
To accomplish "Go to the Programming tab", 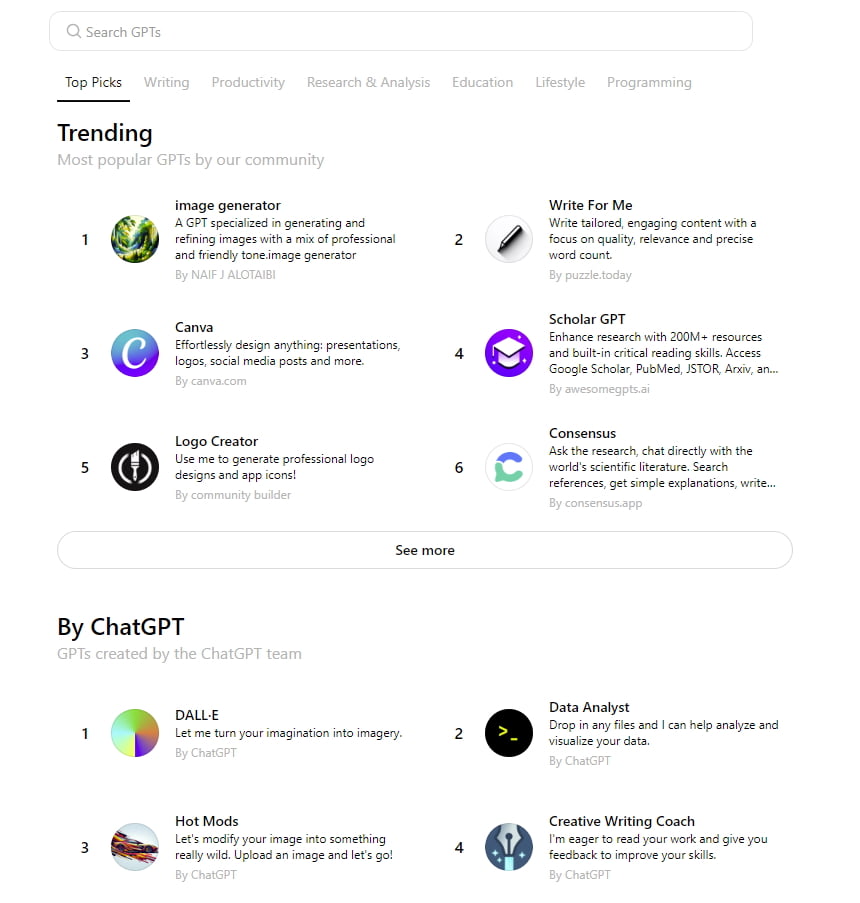I will click(649, 82).
